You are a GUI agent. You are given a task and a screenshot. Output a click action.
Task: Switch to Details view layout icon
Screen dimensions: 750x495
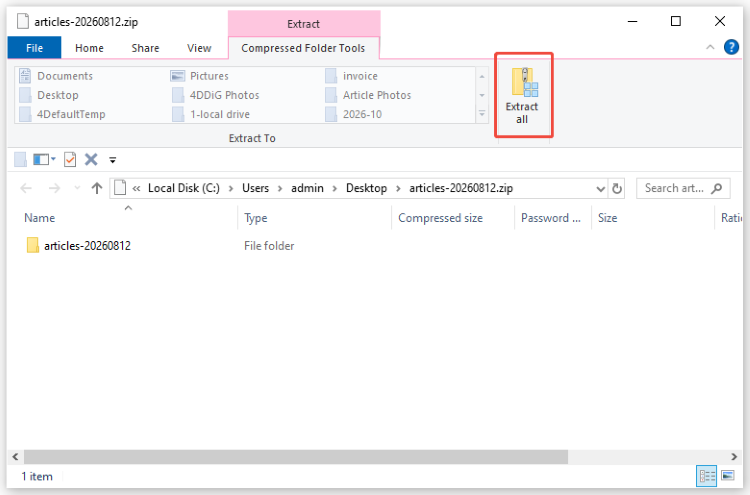coord(706,476)
